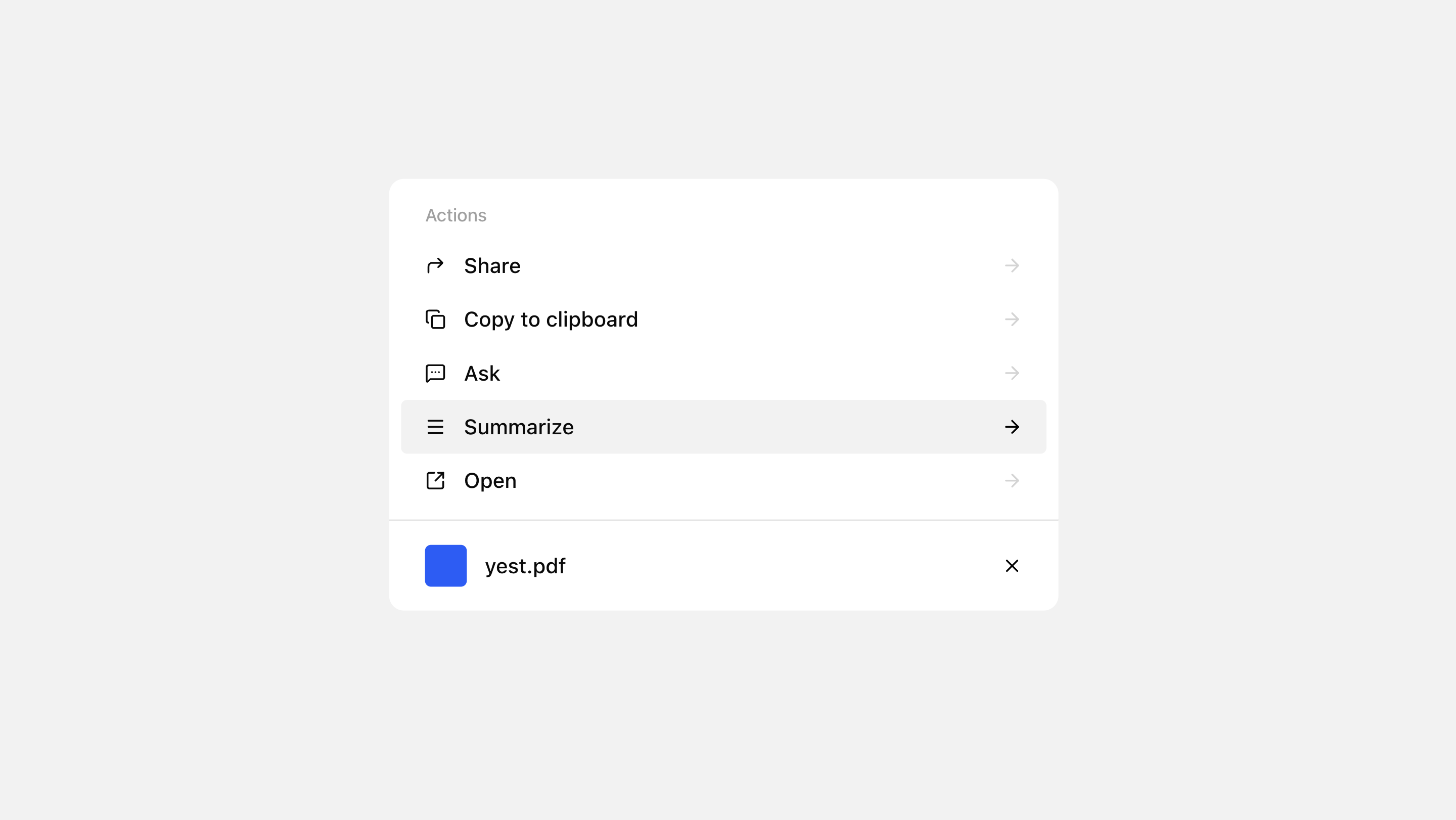1456x820 pixels.
Task: Click the Summarize row right arrow
Action: (1012, 427)
